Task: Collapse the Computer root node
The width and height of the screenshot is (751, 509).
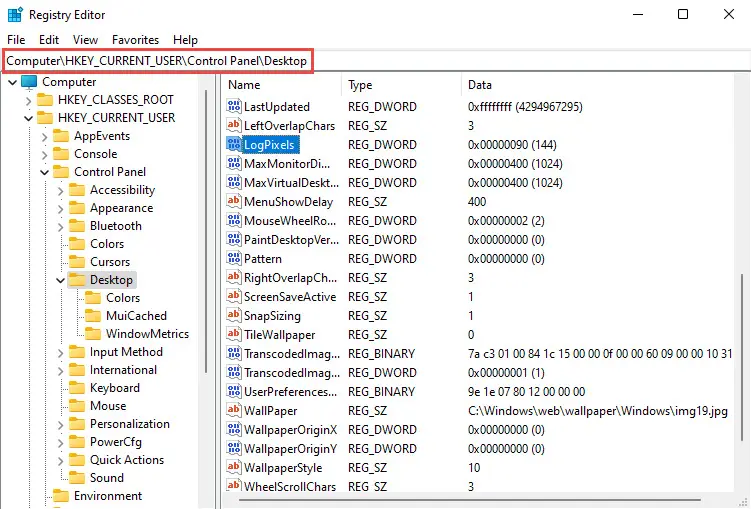Action: click(x=12, y=82)
